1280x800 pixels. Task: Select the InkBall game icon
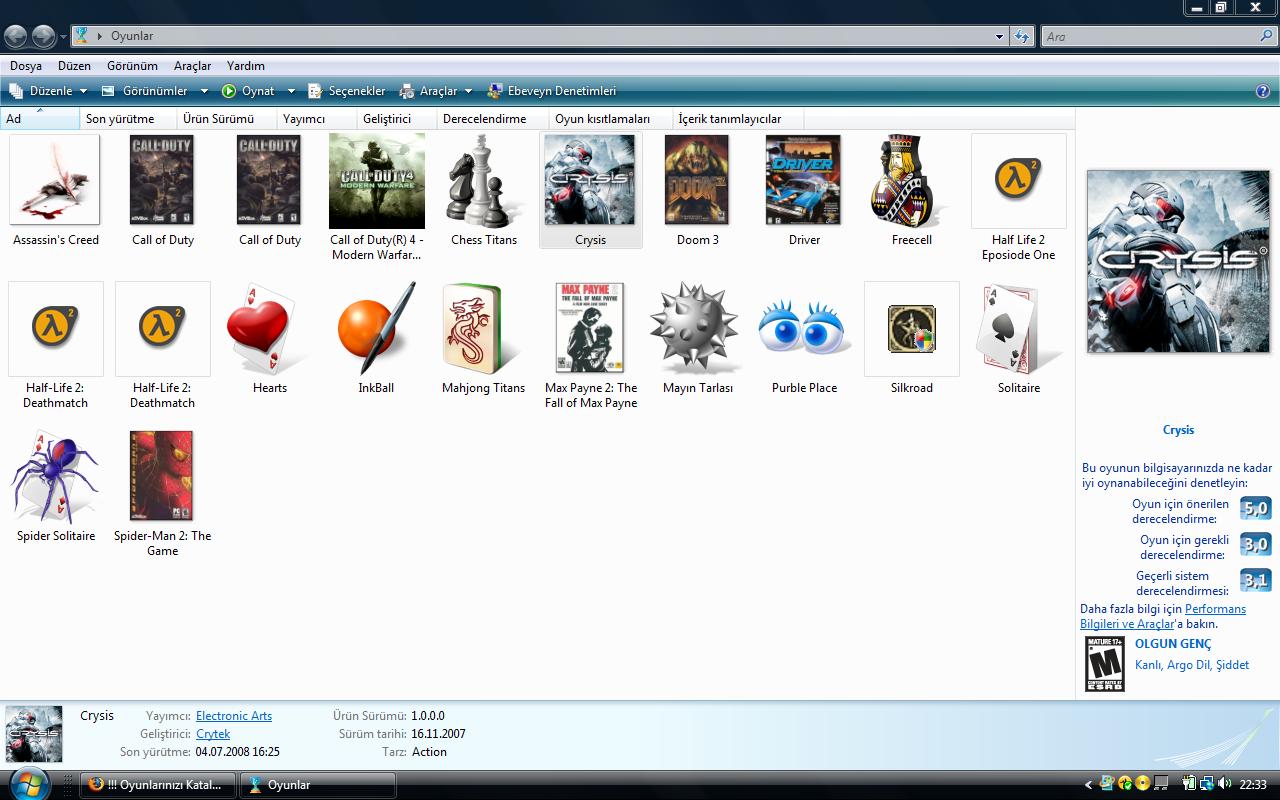pyautogui.click(x=376, y=329)
